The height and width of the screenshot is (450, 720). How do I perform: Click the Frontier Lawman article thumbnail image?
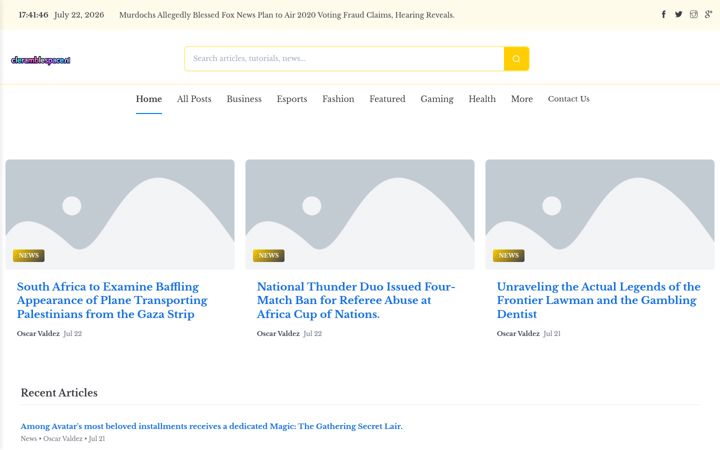(x=600, y=214)
